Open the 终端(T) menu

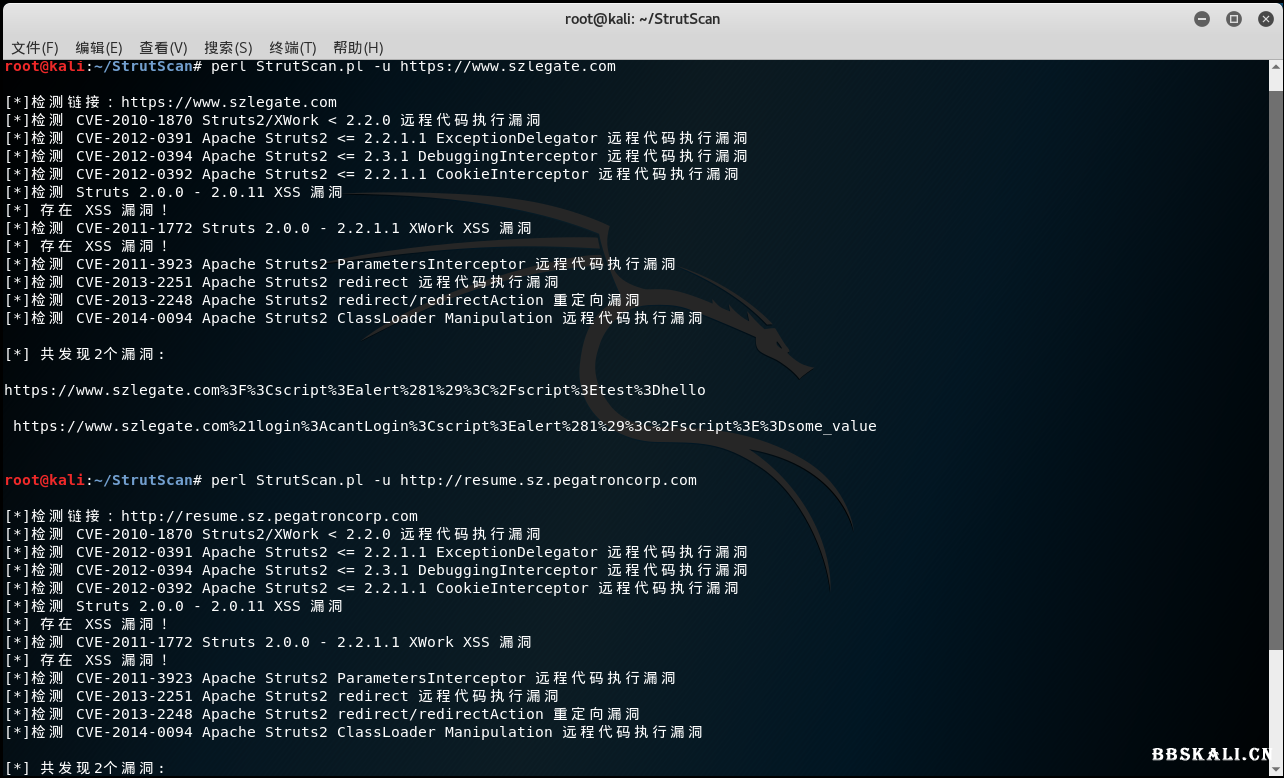coord(292,48)
